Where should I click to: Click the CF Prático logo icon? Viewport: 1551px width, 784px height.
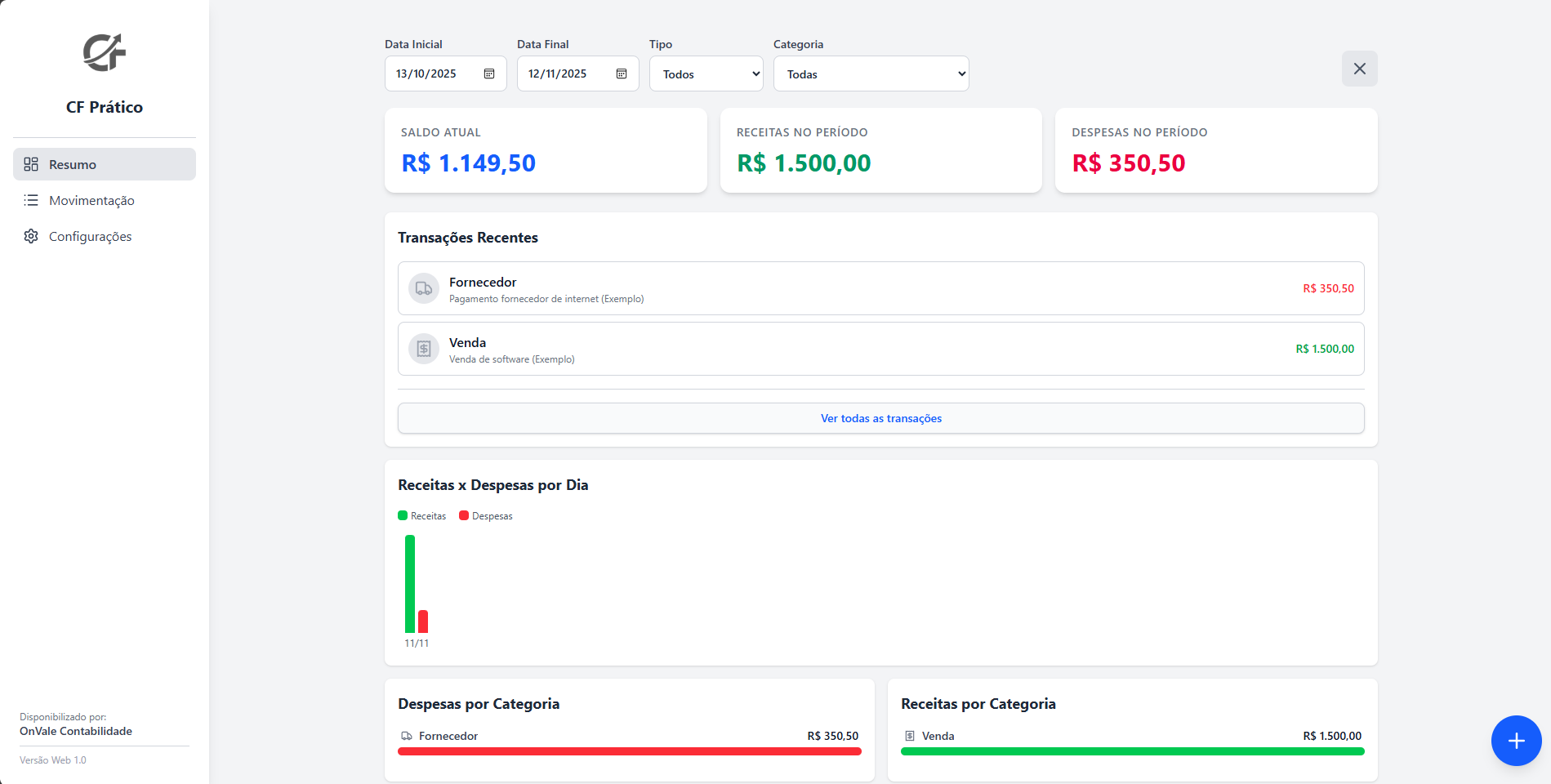click(105, 53)
